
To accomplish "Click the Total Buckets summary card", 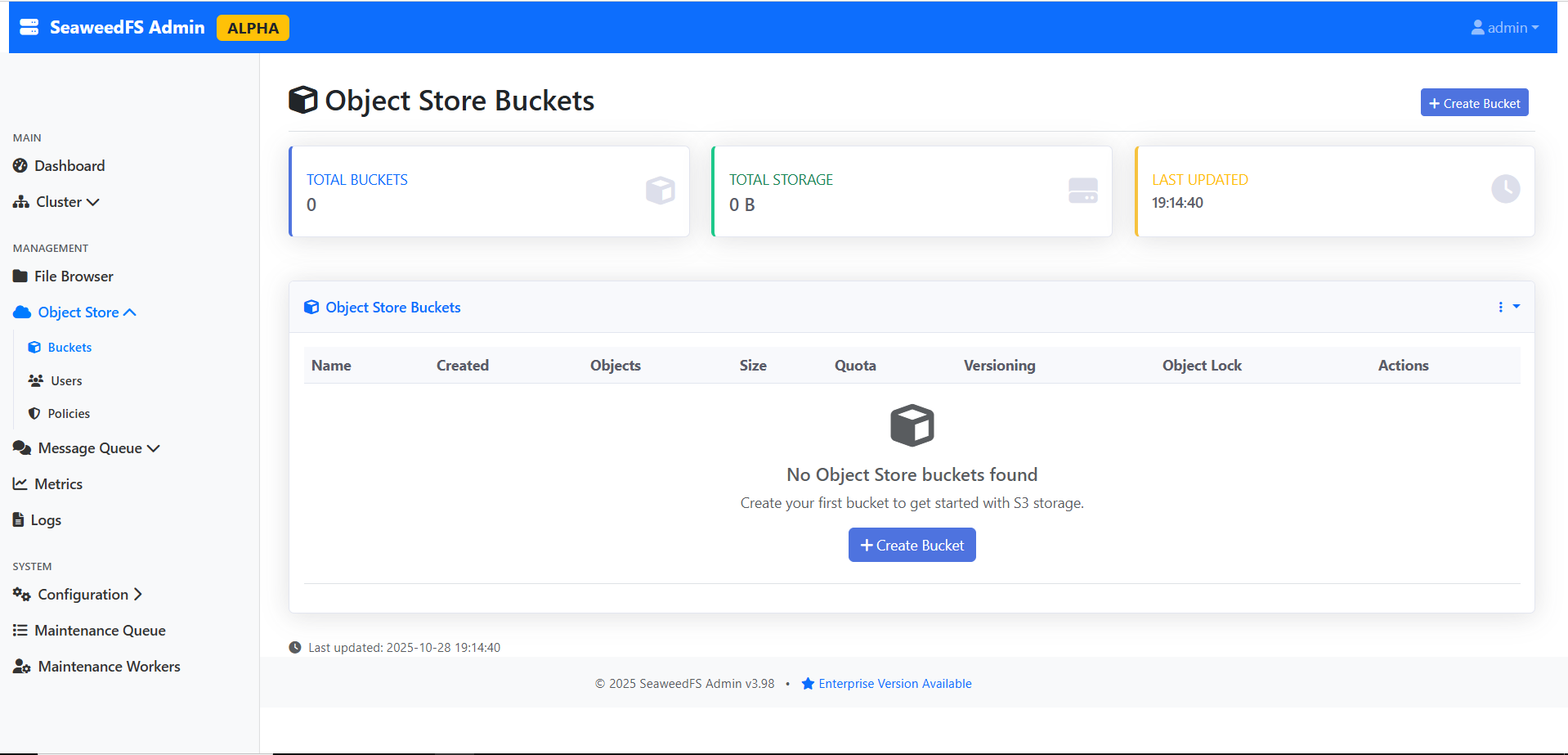I will click(x=489, y=192).
